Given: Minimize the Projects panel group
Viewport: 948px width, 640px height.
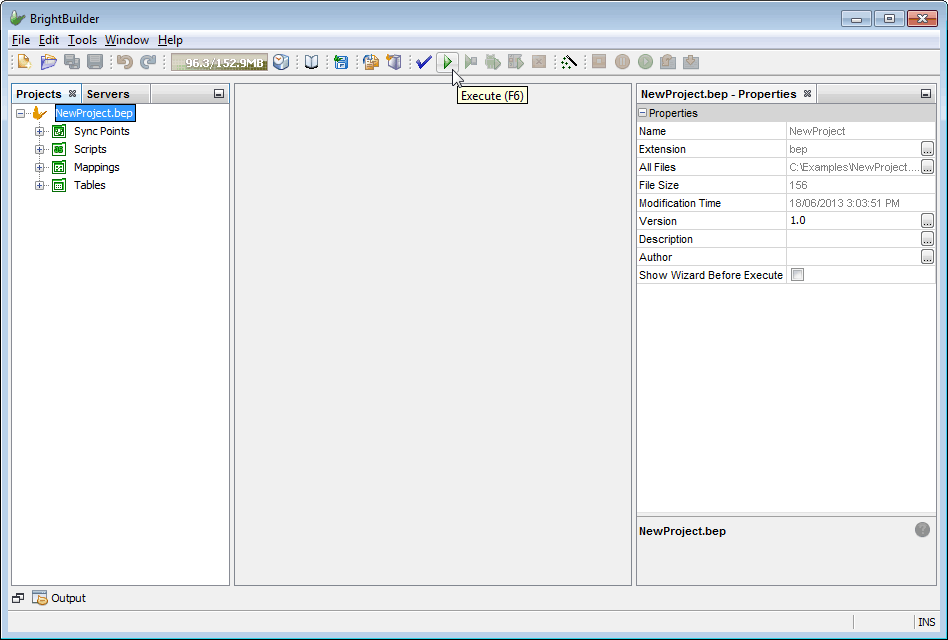Looking at the screenshot, I should (219, 94).
